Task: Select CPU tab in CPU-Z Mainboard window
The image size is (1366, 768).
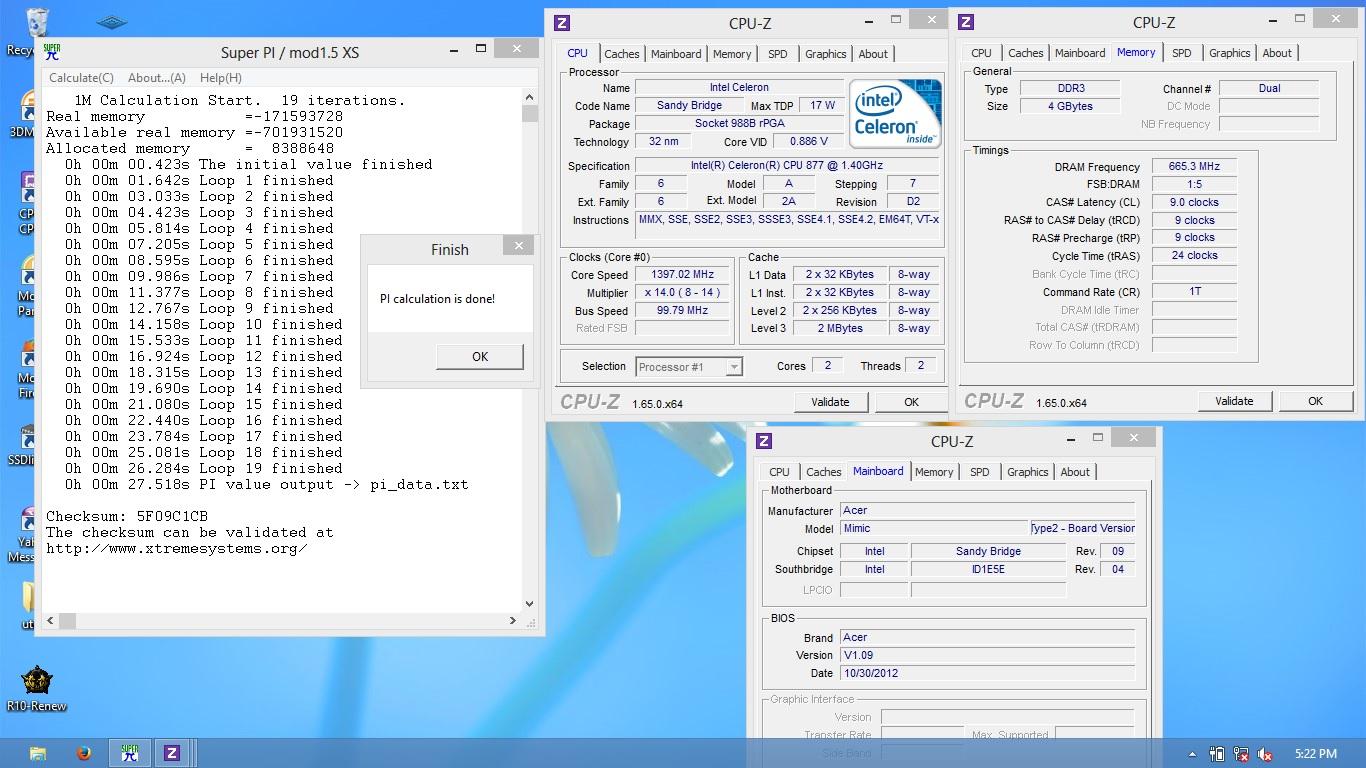Action: click(780, 472)
